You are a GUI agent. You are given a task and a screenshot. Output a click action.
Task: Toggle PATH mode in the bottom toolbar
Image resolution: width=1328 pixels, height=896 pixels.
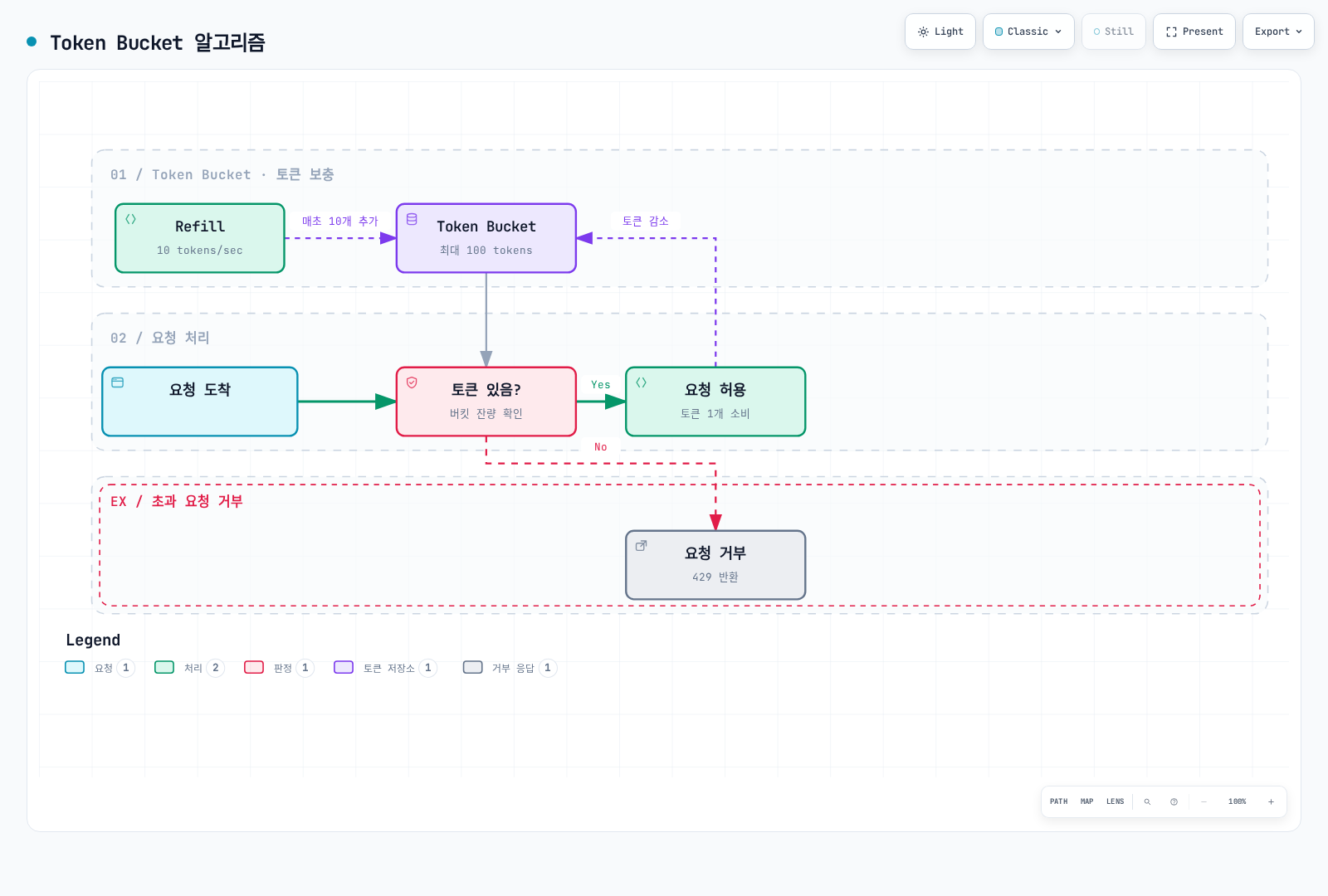pos(1059,801)
